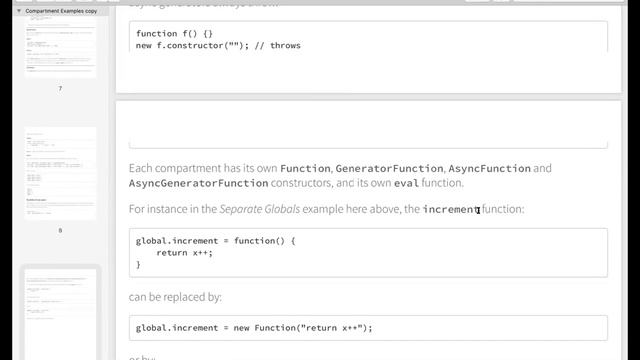This screenshot has width=640, height=360.
Task: Select the Compartment Examples copy sidebar title
Action: (61, 11)
